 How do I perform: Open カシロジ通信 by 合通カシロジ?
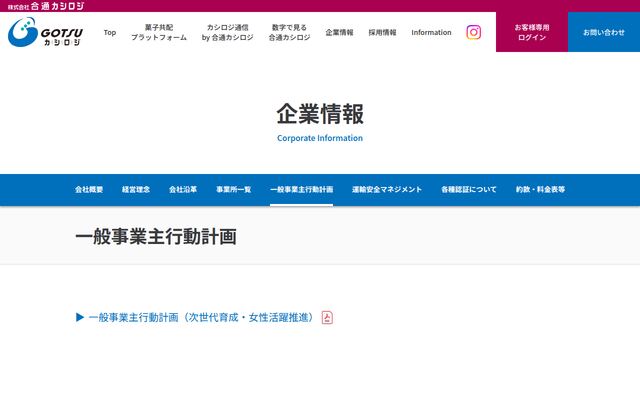tap(227, 32)
